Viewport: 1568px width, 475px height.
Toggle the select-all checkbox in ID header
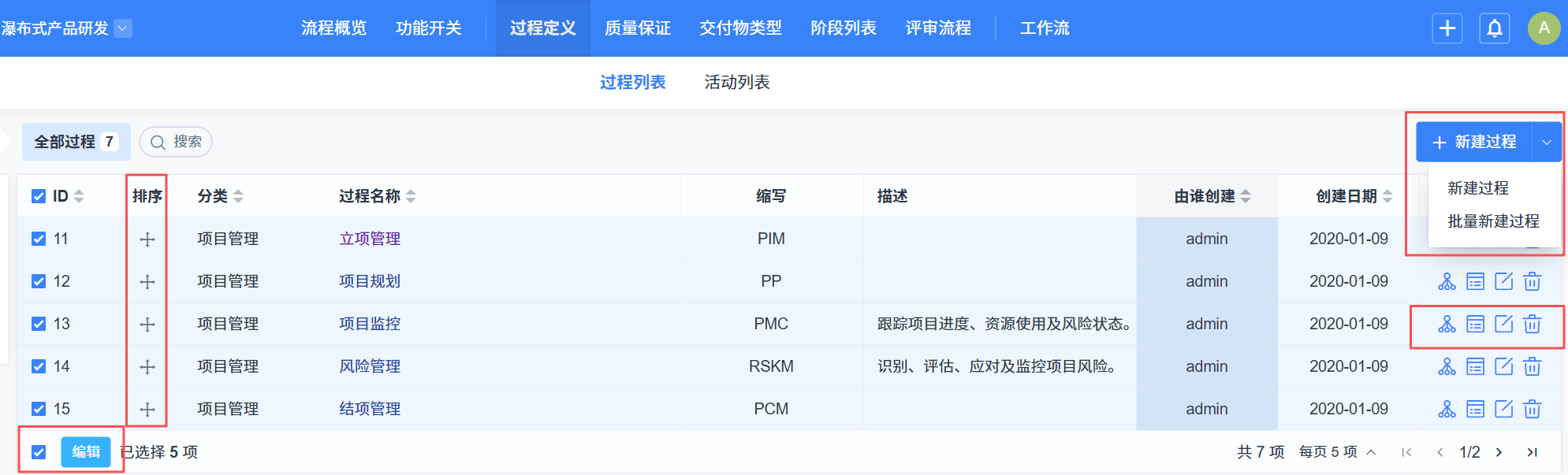pyautogui.click(x=39, y=196)
